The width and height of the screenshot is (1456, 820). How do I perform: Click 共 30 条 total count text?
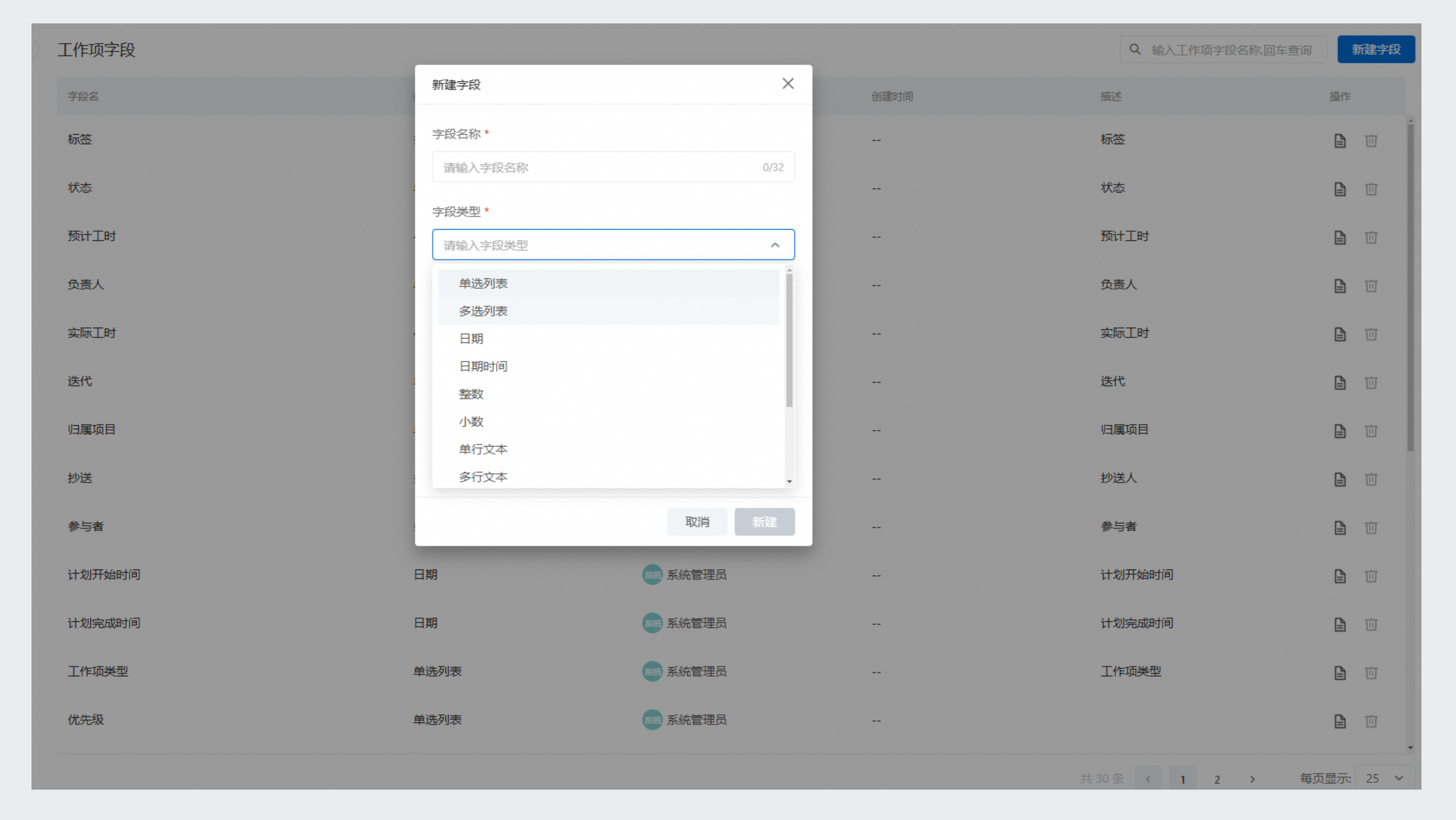click(x=1101, y=779)
